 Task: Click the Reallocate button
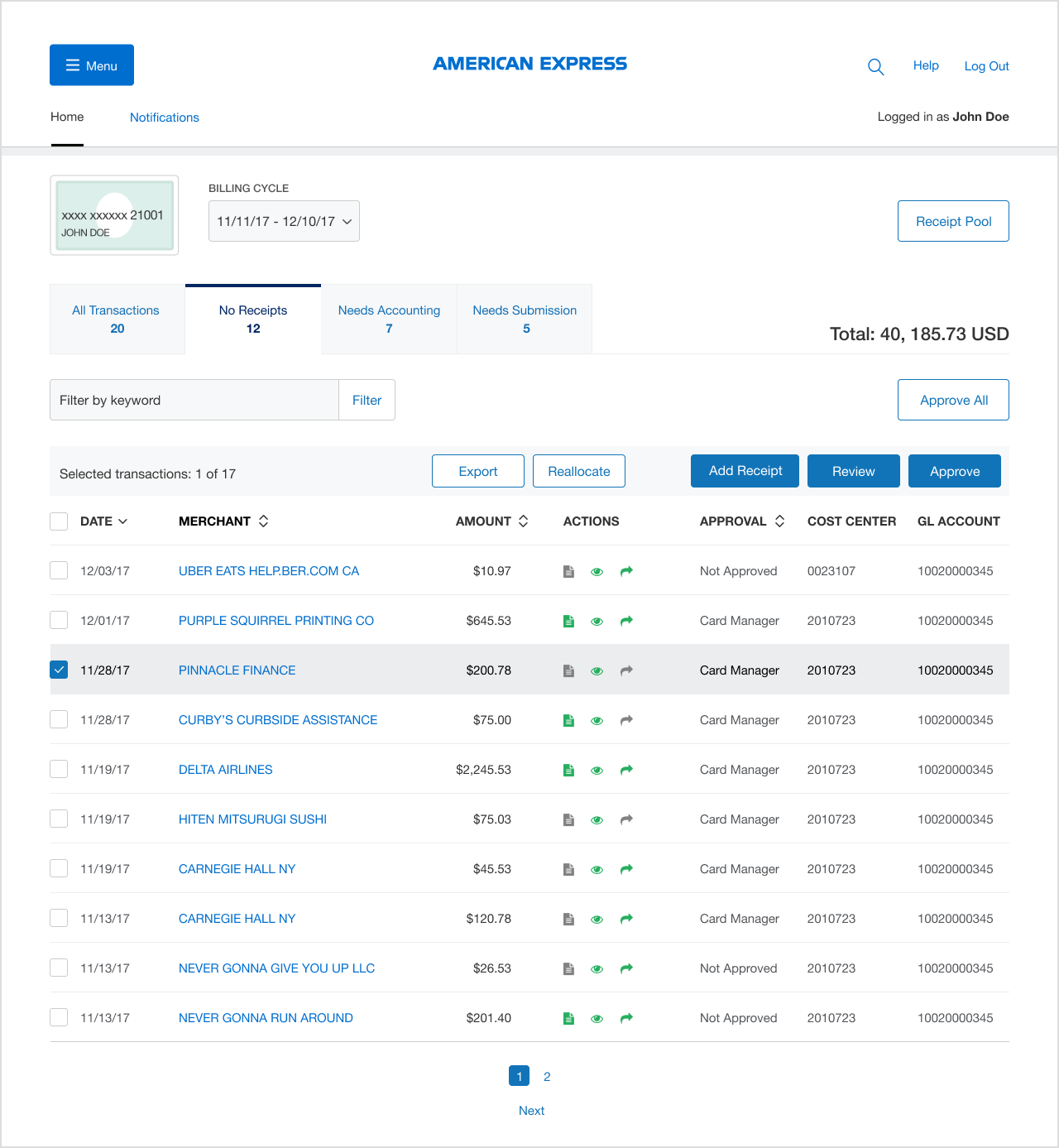[579, 471]
